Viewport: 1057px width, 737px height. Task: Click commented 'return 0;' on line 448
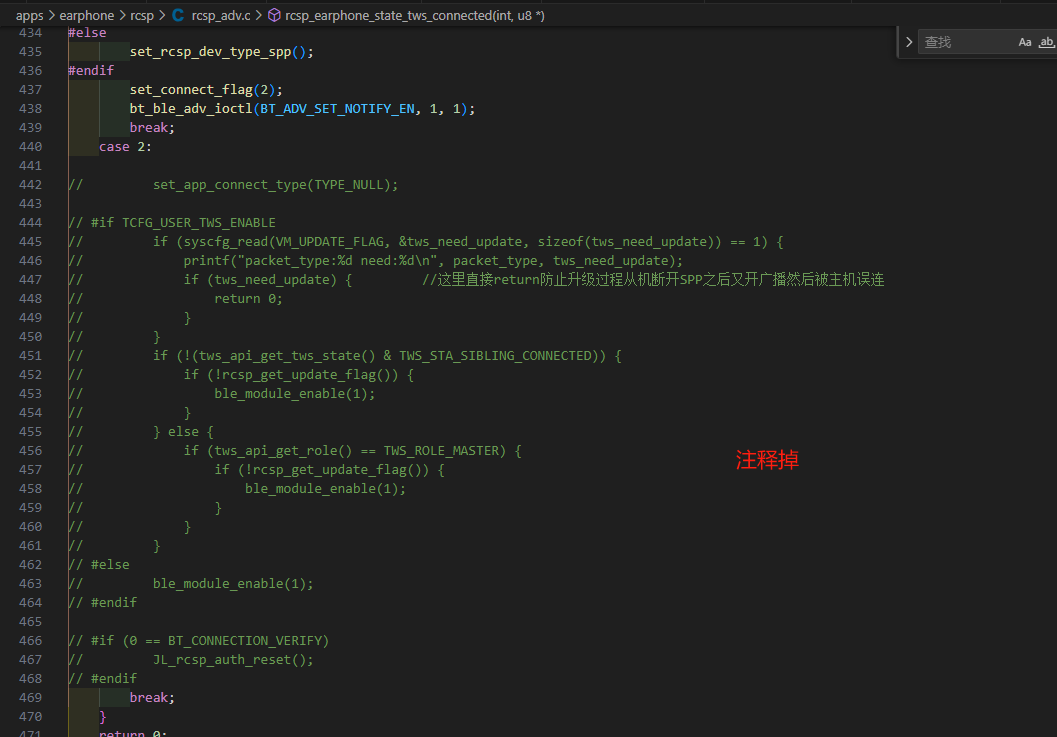[249, 299]
